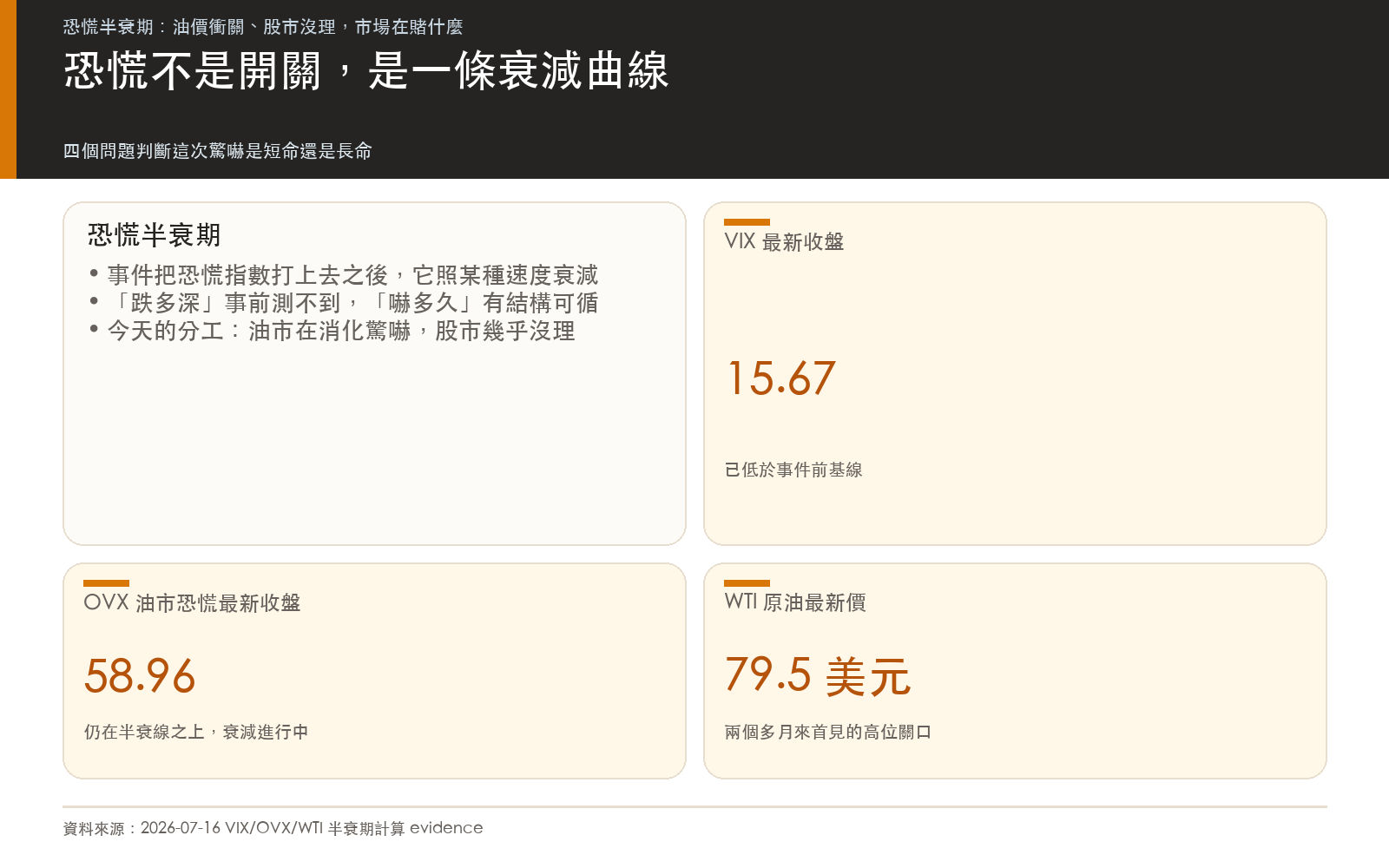Select the bullet starting with 事件把恐慌指數打上去之後

pyautogui.click(x=344, y=275)
